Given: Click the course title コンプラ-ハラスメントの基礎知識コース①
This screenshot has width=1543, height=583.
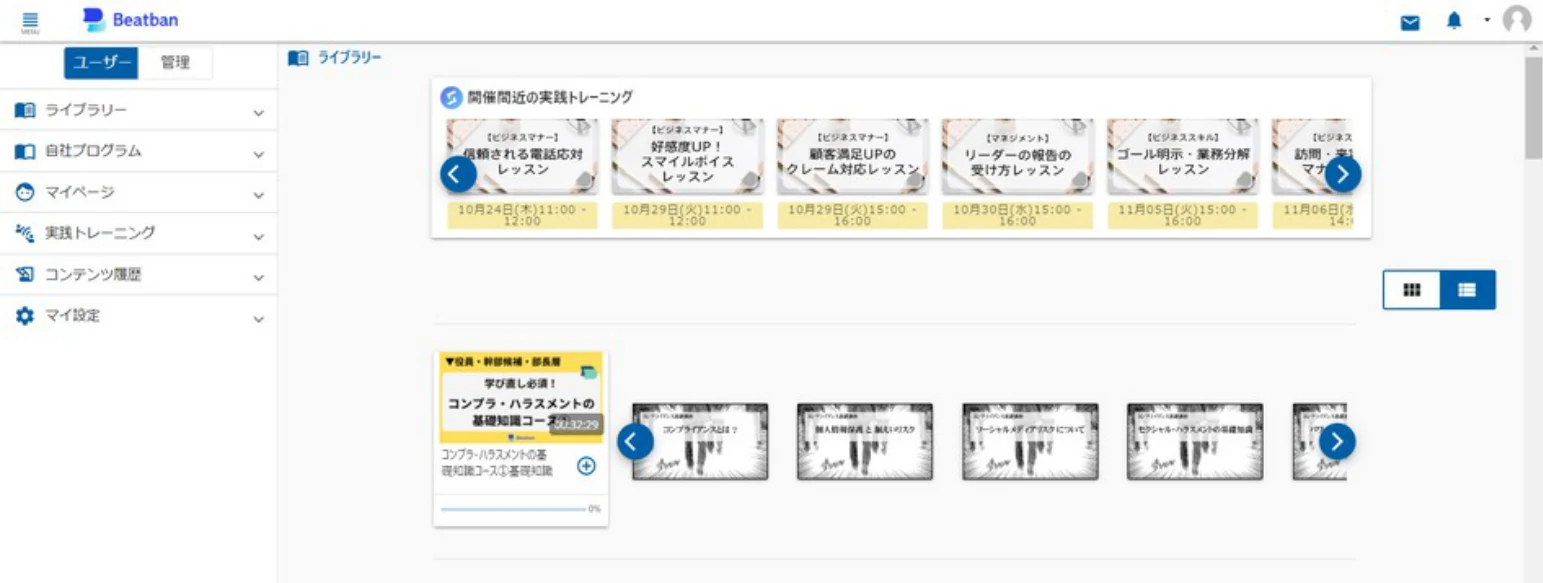Looking at the screenshot, I should [x=497, y=463].
